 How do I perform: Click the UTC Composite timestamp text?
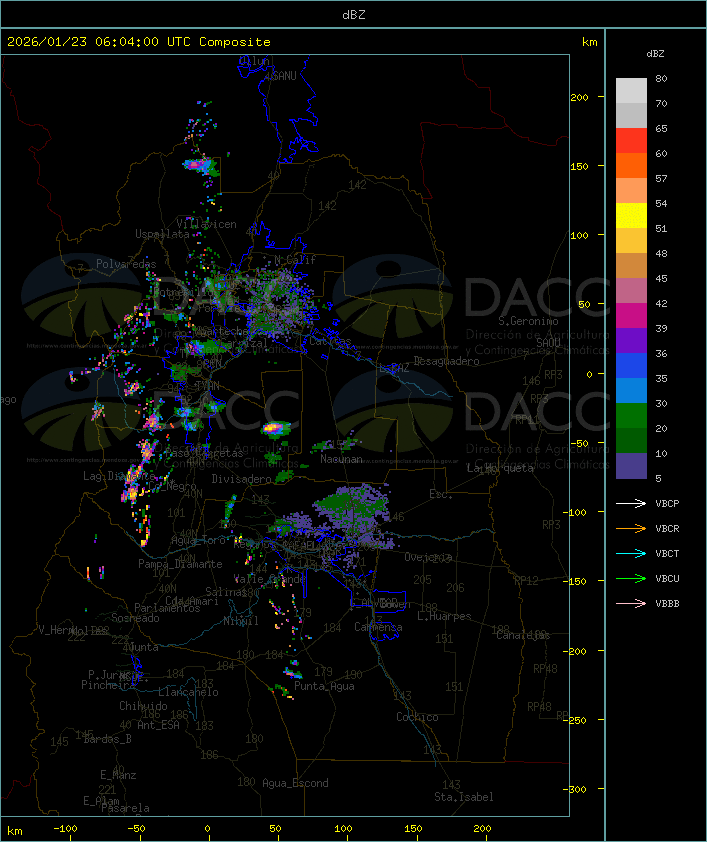[139, 42]
